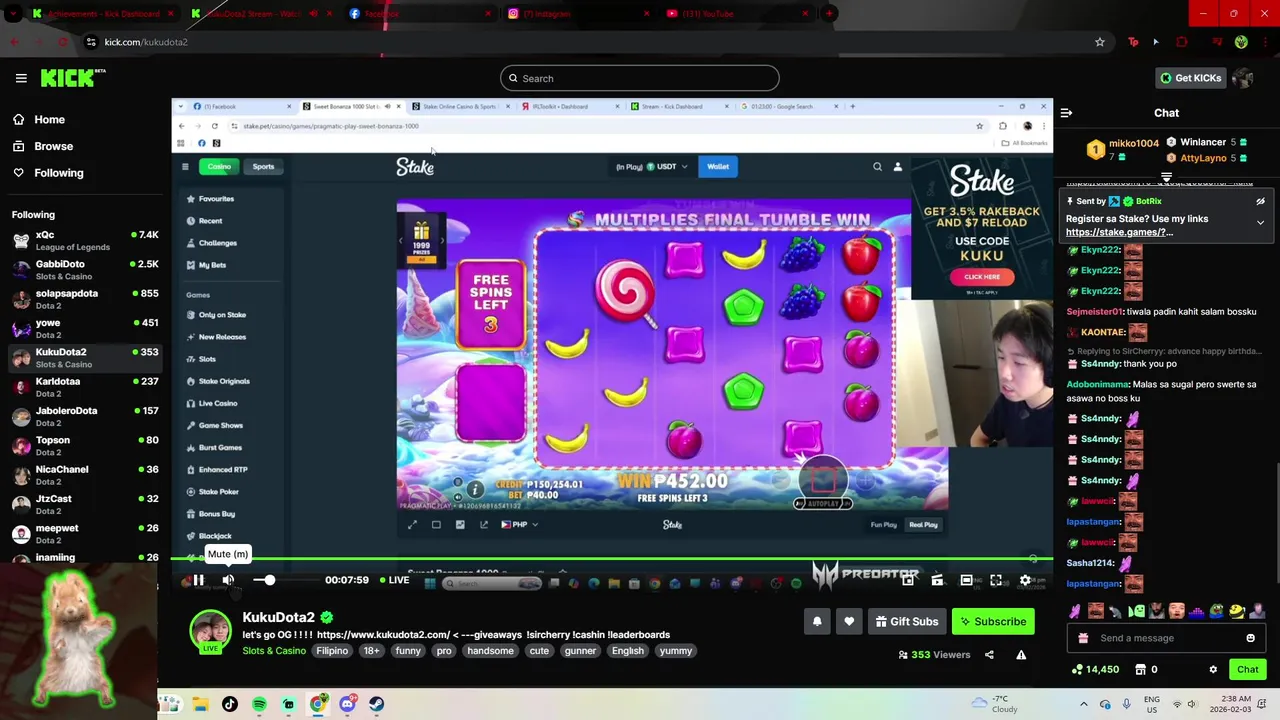Open GabbiDoto channel in Following list
Image resolution: width=1280 pixels, height=720 pixels.
click(85, 270)
